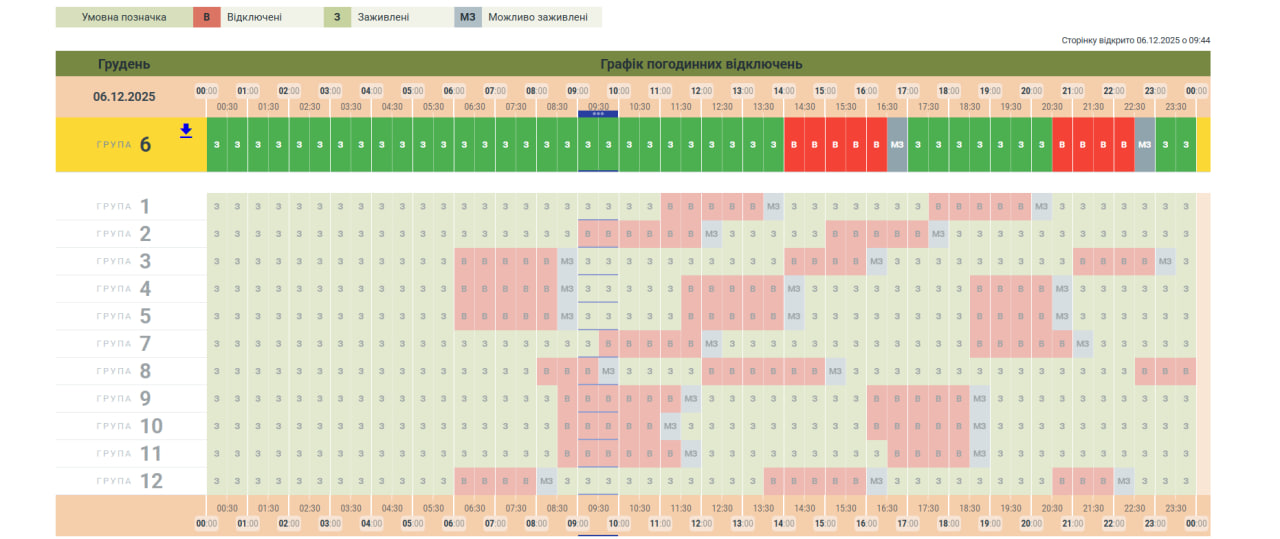Viewport: 1280px width, 539px height.
Task: Click the gray "МЗ" legend badge
Action: coord(467,17)
